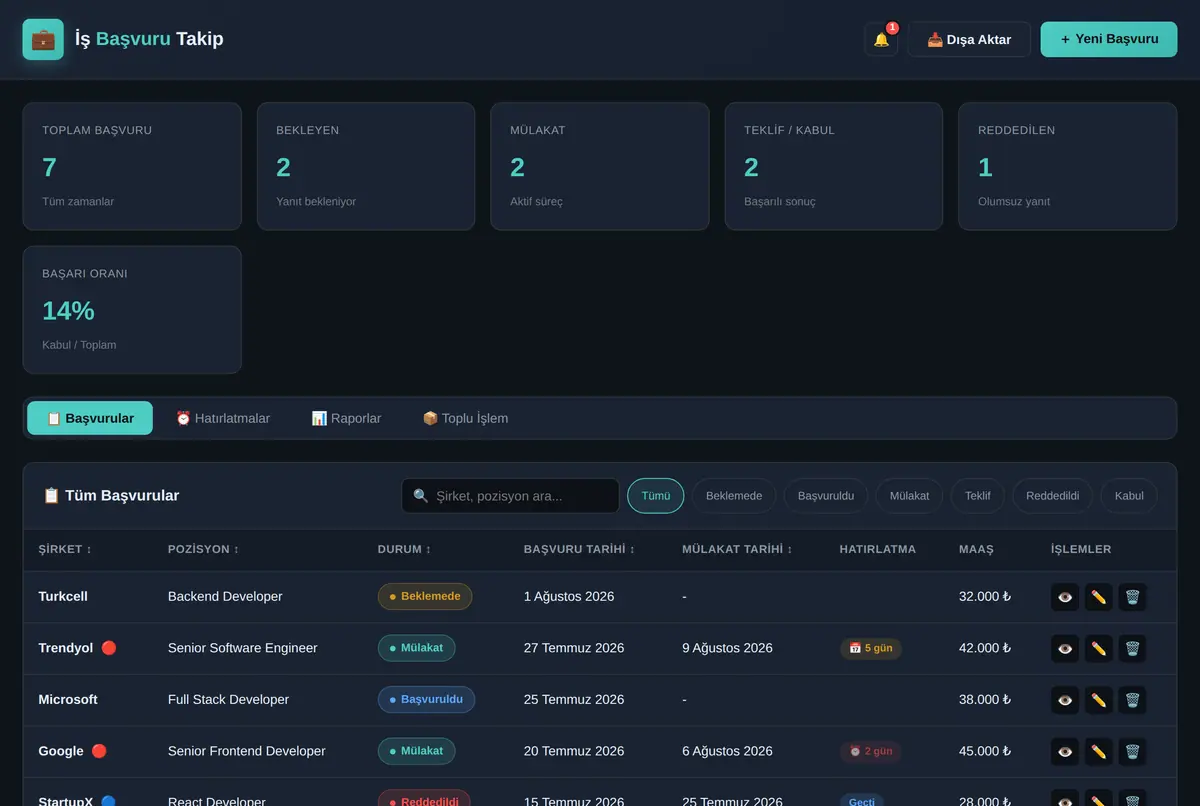Sort the table by the Durum column header
Screen dimensions: 1200x806
405,549
